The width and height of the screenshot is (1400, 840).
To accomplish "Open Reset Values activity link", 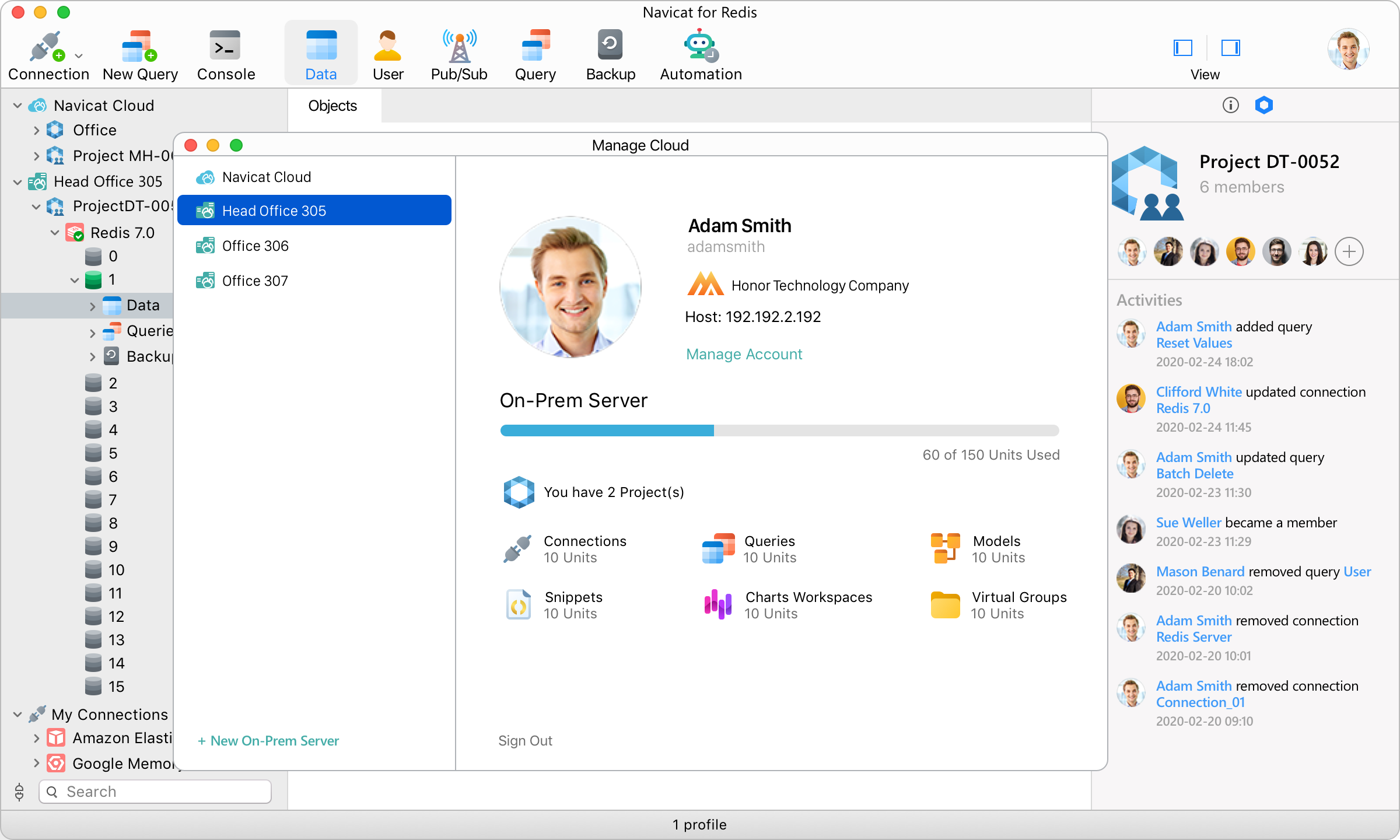I will pyautogui.click(x=1194, y=343).
